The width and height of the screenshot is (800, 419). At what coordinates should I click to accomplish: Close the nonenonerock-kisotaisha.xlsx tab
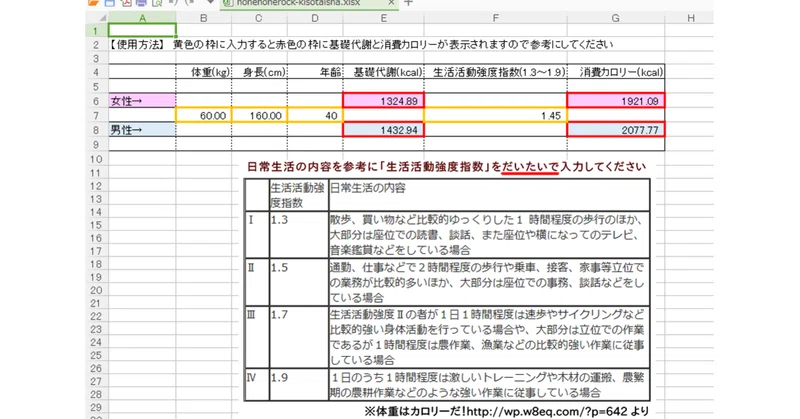[391, 3]
